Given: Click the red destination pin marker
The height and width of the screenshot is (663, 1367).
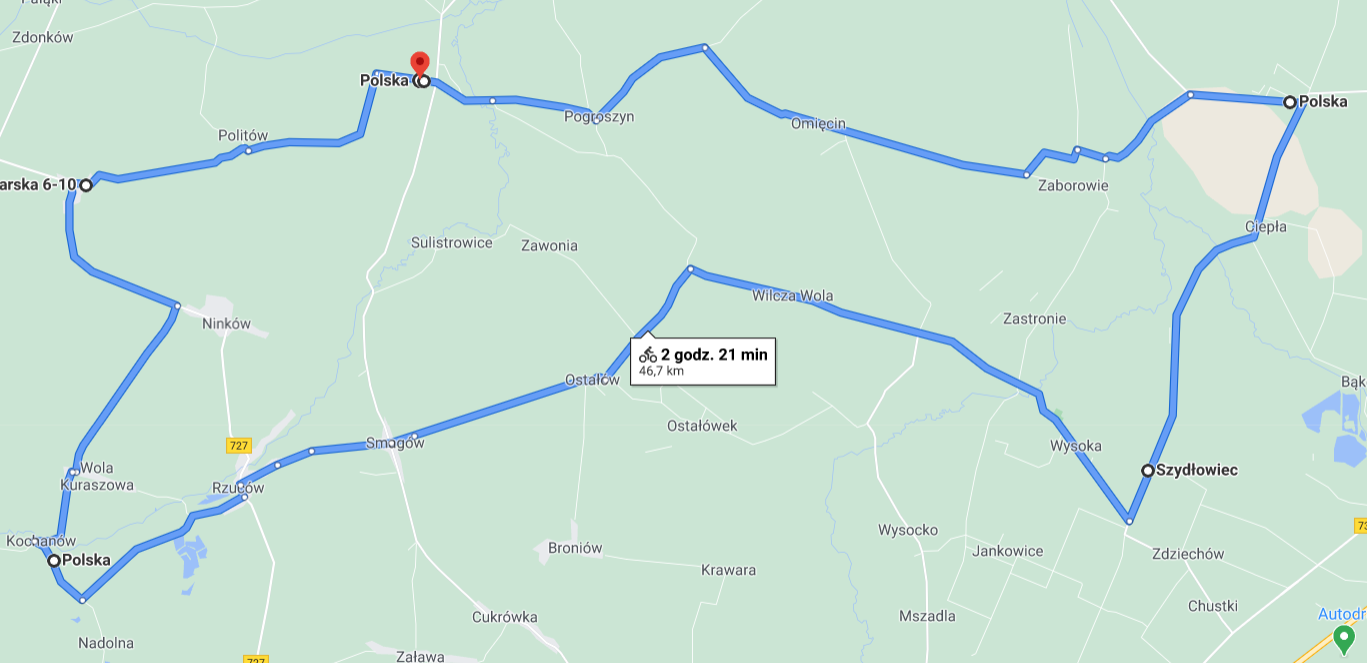Looking at the screenshot, I should tap(420, 63).
